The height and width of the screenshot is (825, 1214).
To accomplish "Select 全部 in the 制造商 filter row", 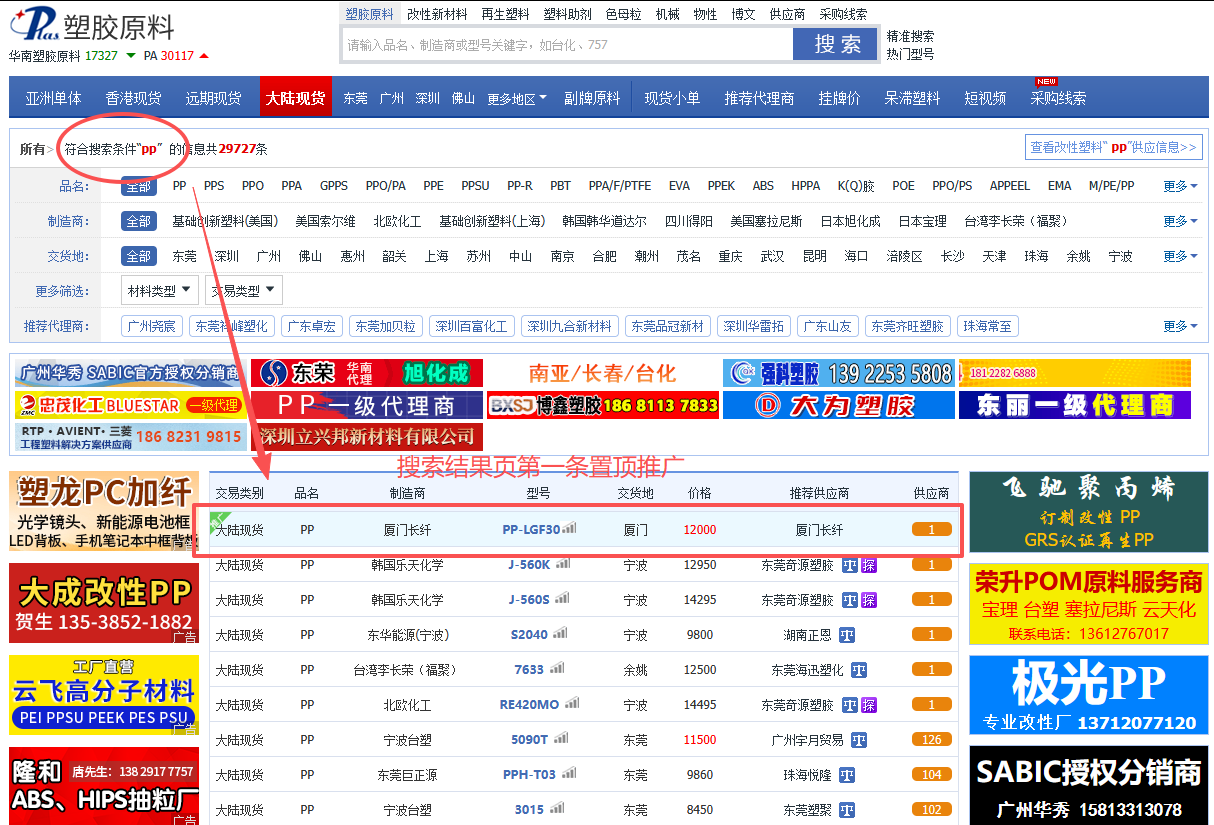I will (138, 221).
